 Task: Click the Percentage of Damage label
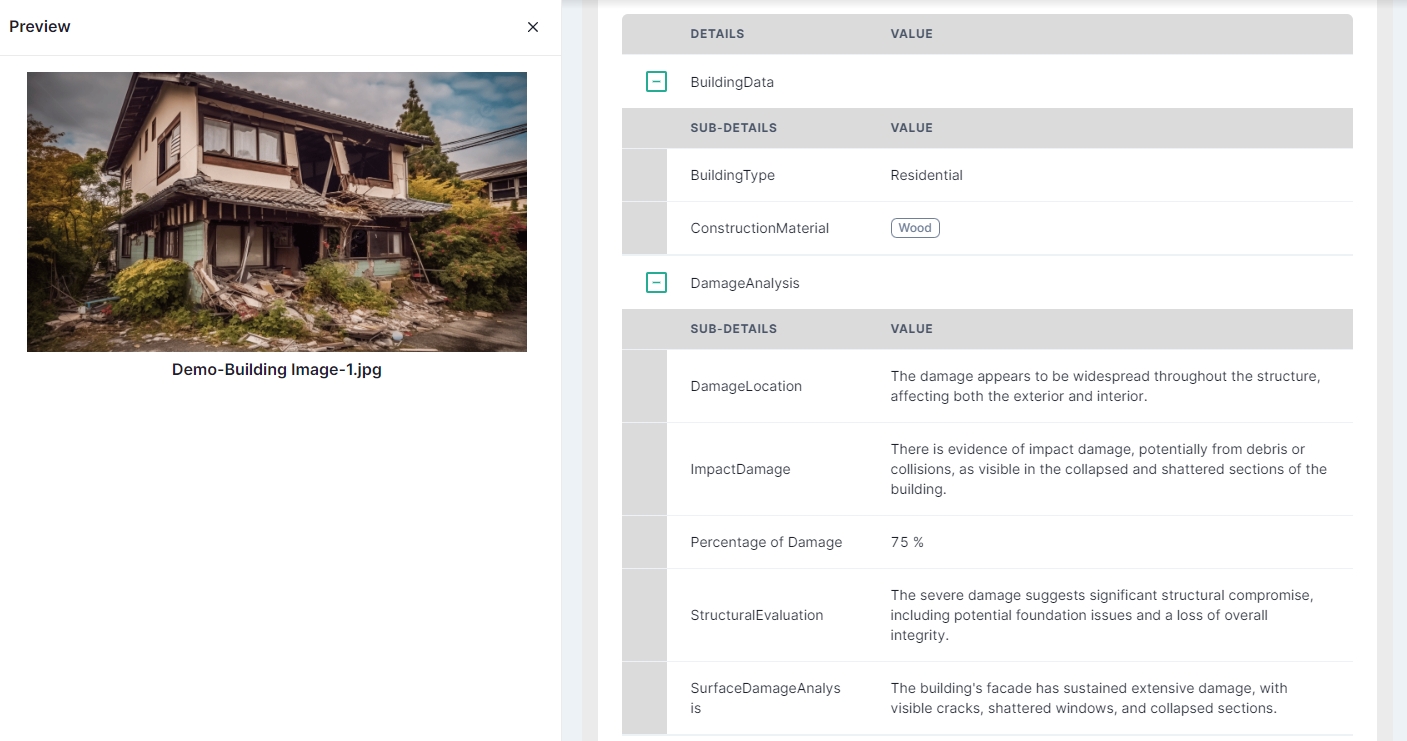tap(766, 542)
